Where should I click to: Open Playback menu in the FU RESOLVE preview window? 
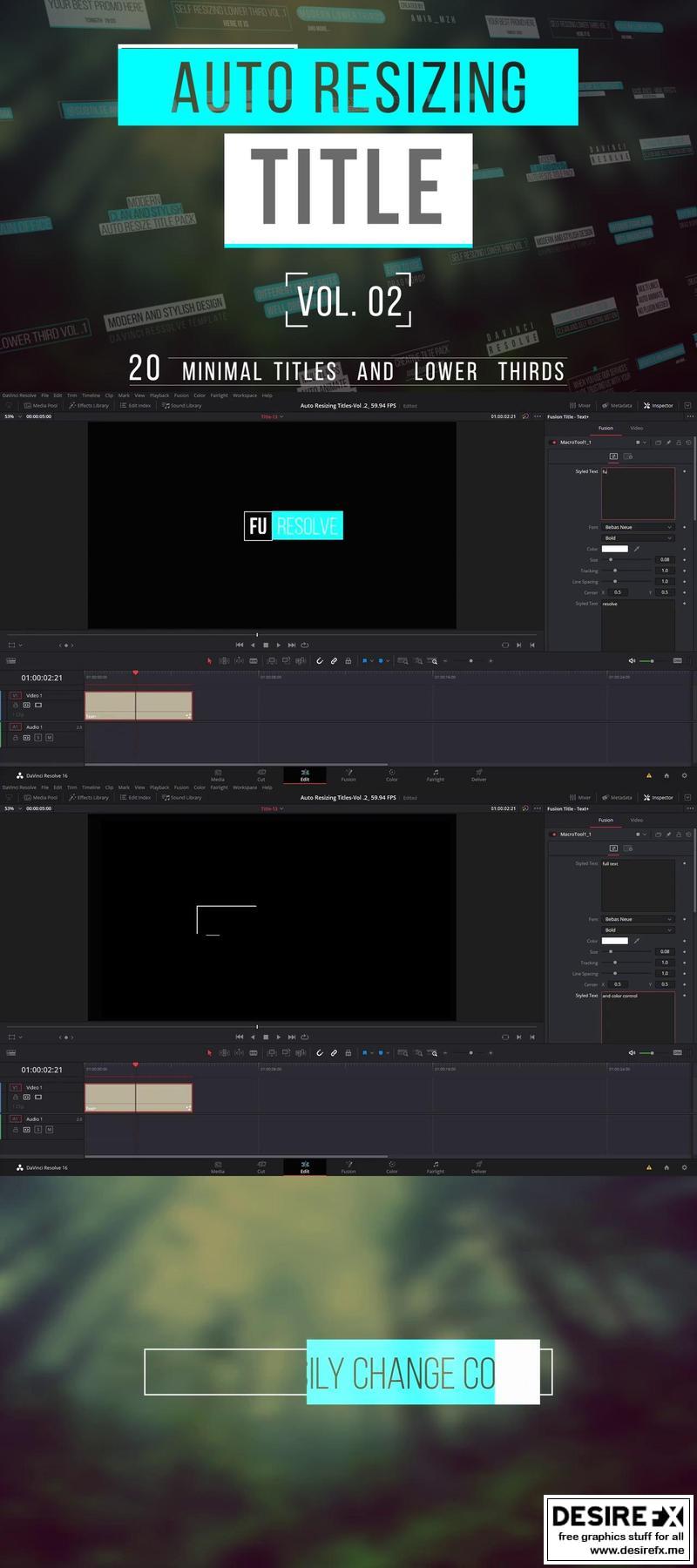159,395
